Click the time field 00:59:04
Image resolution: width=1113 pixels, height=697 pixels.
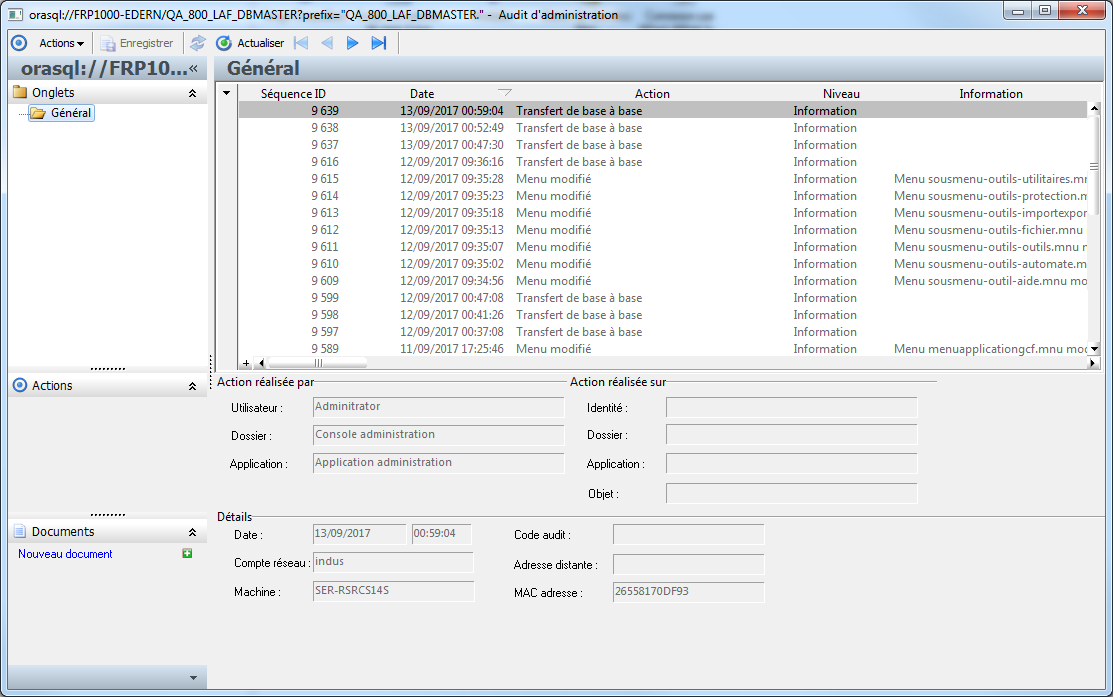[442, 534]
